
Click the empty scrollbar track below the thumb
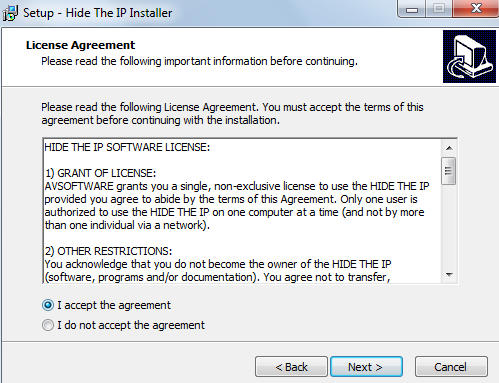tap(449, 226)
